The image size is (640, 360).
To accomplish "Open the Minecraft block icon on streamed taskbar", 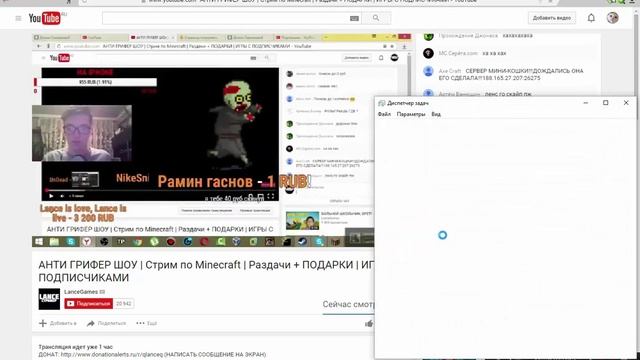I will [336, 242].
